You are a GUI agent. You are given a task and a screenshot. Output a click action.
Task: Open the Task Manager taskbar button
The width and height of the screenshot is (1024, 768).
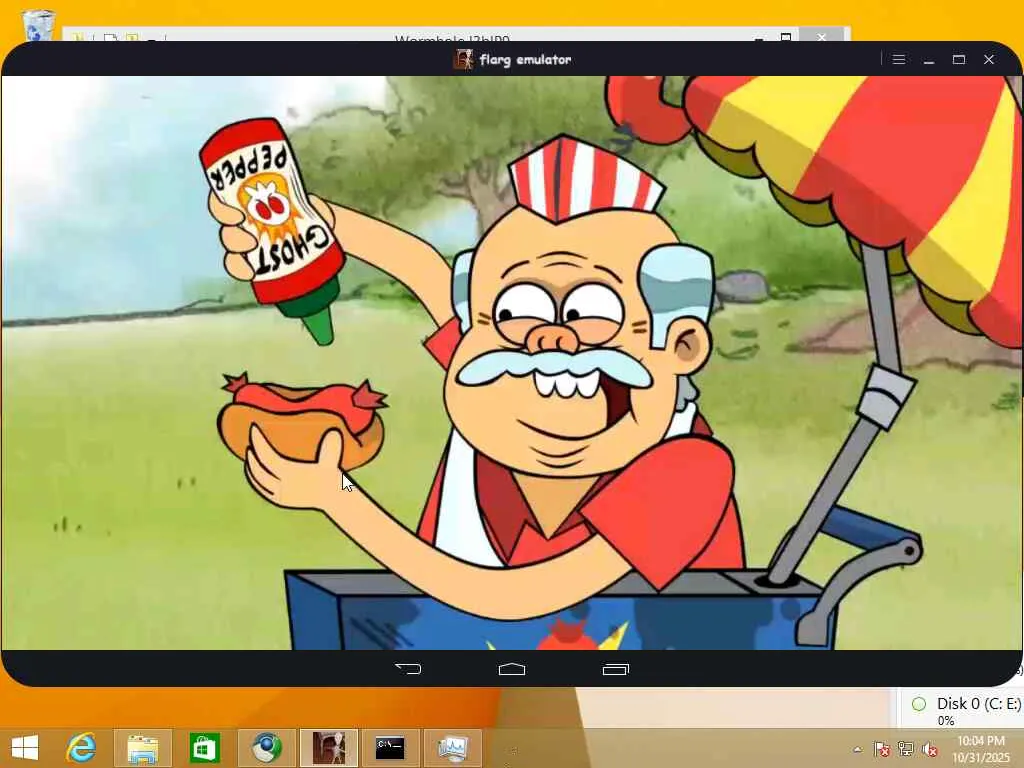click(453, 748)
